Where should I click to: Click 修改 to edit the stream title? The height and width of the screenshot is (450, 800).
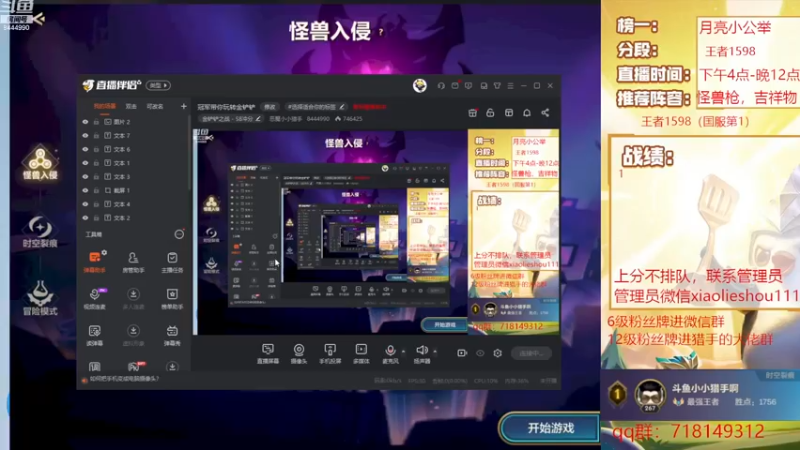[270, 107]
